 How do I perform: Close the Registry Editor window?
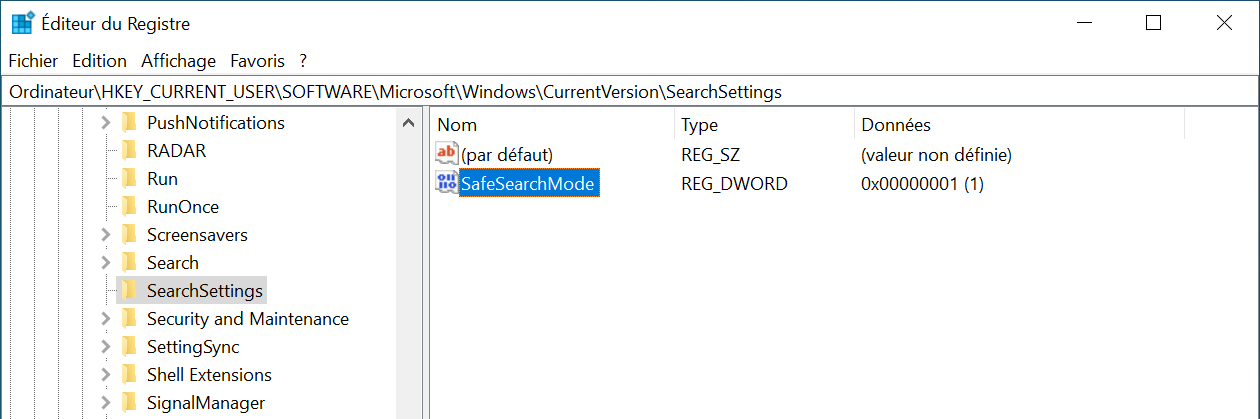[1224, 23]
